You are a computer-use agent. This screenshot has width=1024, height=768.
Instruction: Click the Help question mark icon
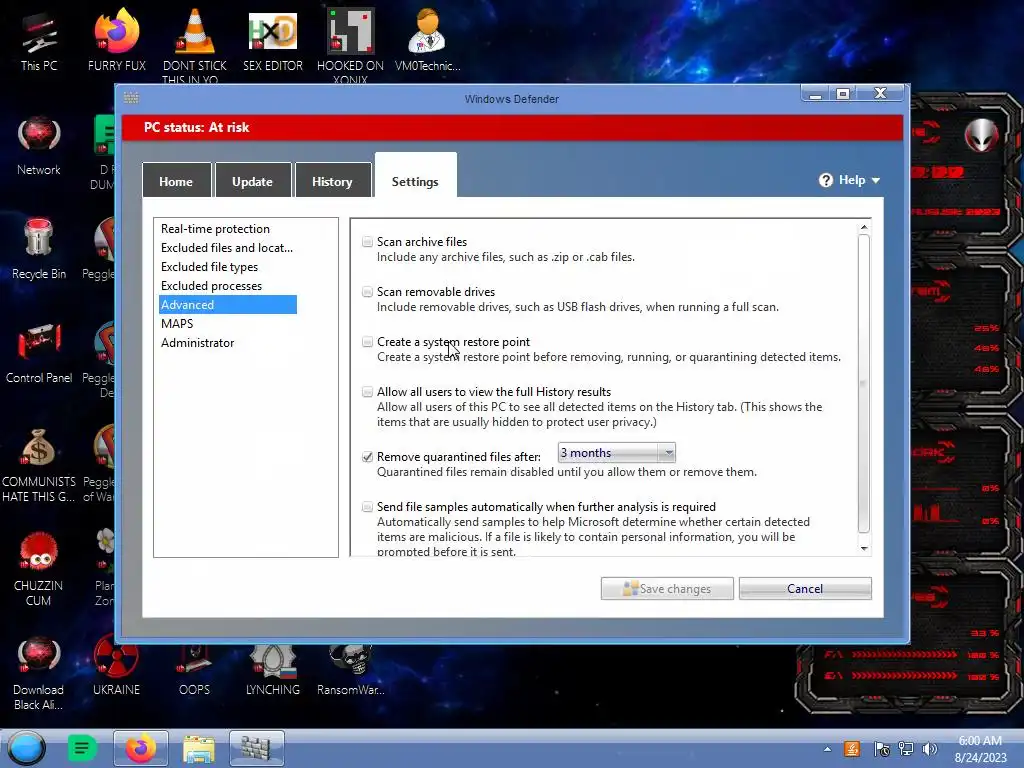(826, 180)
